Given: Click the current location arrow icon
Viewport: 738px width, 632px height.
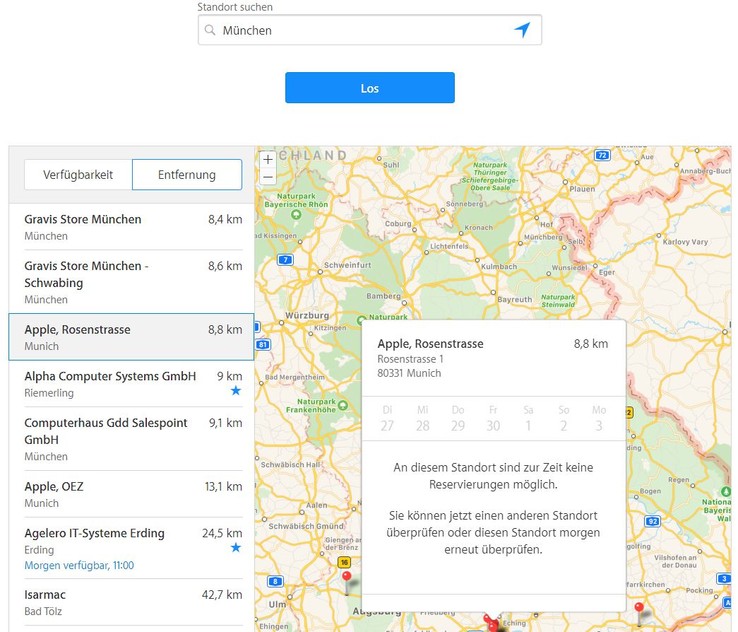Looking at the screenshot, I should (x=522, y=30).
